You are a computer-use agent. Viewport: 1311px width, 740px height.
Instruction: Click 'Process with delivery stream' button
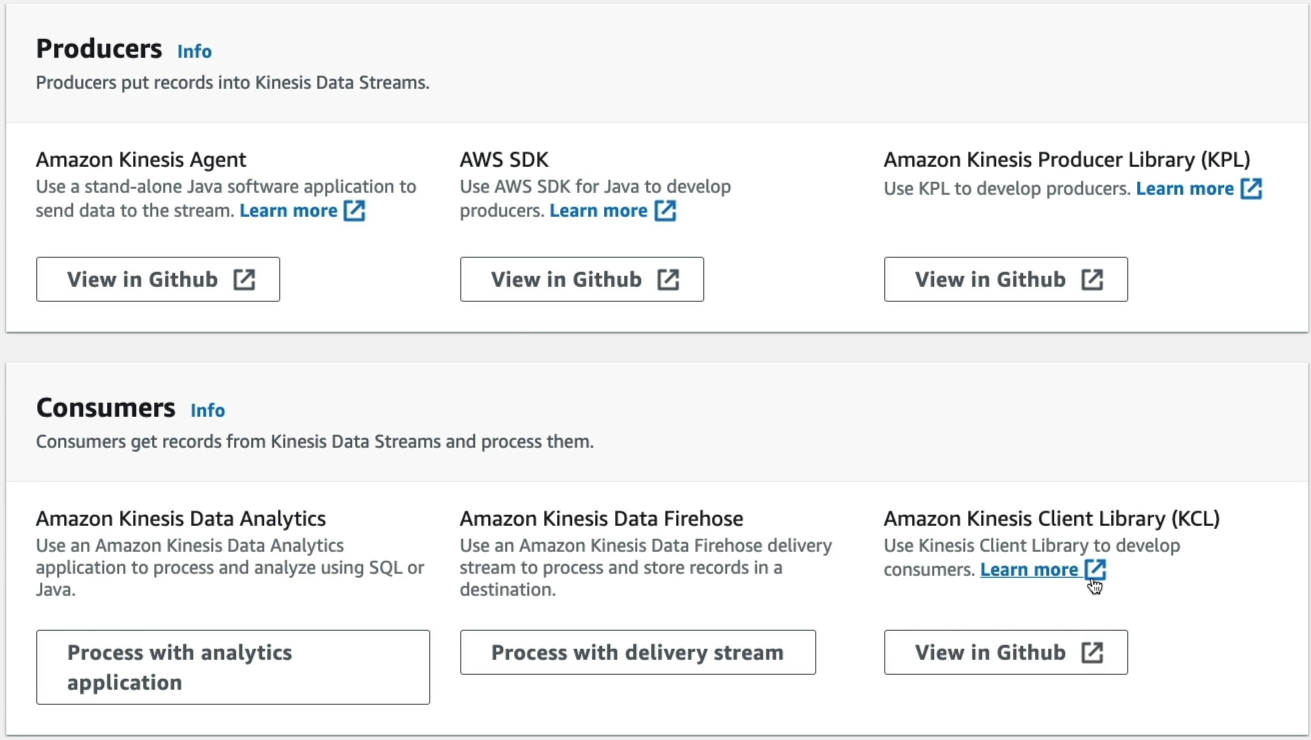point(638,653)
